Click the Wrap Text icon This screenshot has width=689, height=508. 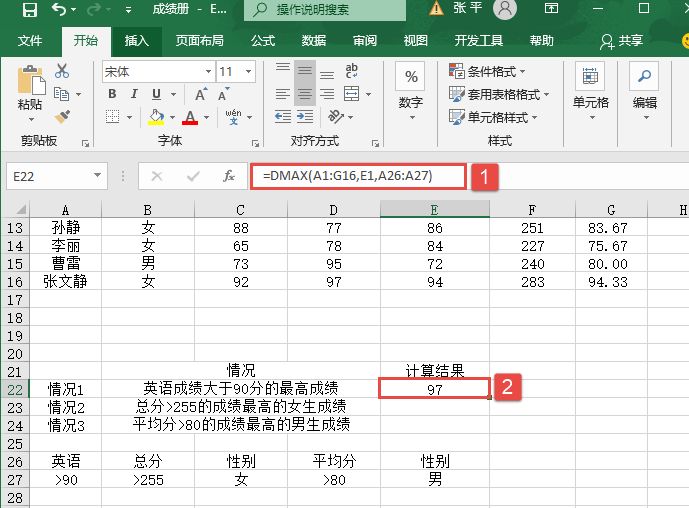click(x=352, y=71)
